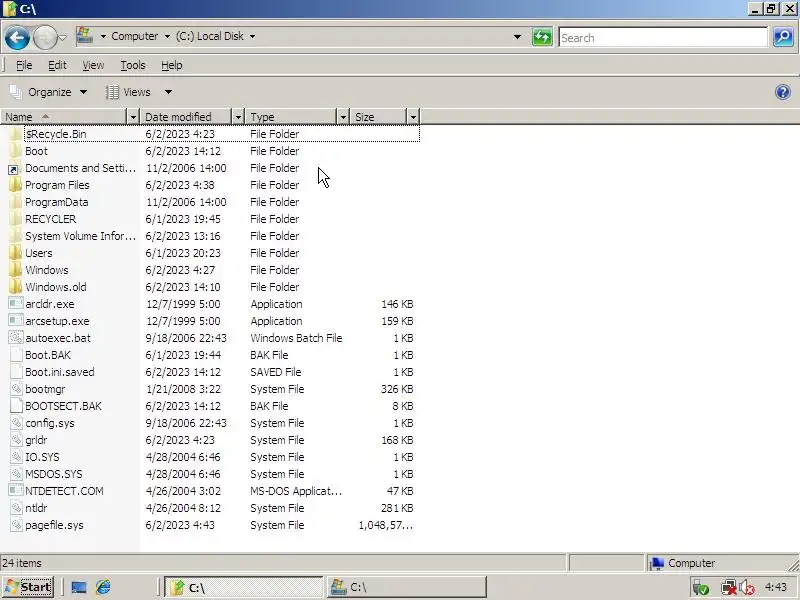The width and height of the screenshot is (800, 600).
Task: Click the Start button
Action: 27,587
